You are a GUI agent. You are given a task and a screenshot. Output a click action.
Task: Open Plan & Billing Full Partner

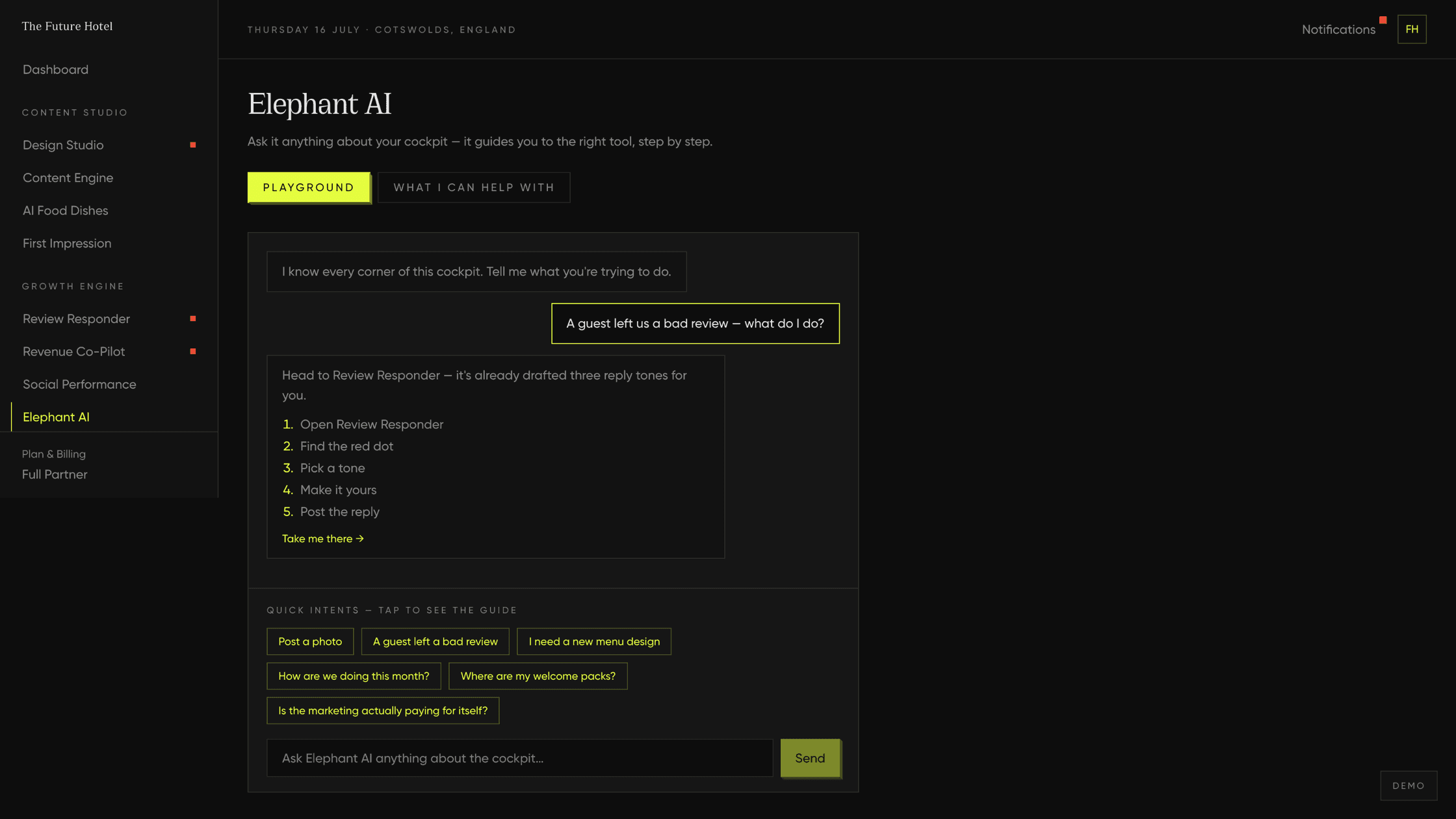55,465
